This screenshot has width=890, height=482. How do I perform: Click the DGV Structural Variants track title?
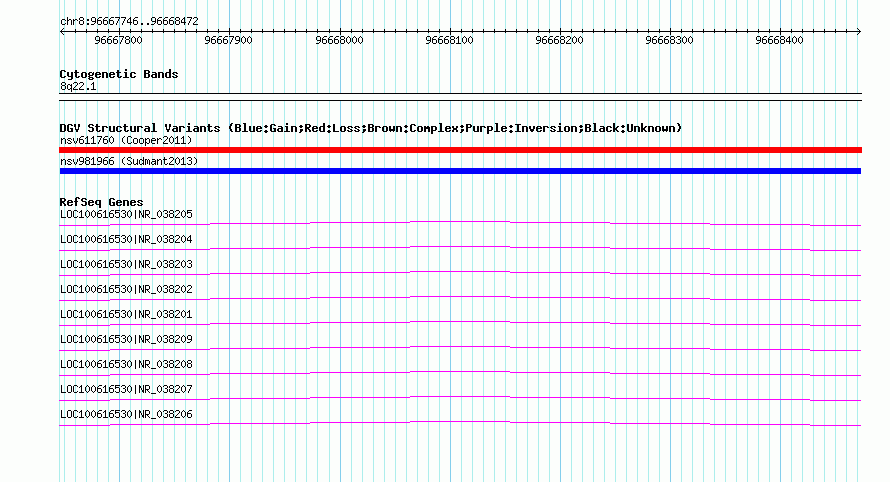[370, 128]
